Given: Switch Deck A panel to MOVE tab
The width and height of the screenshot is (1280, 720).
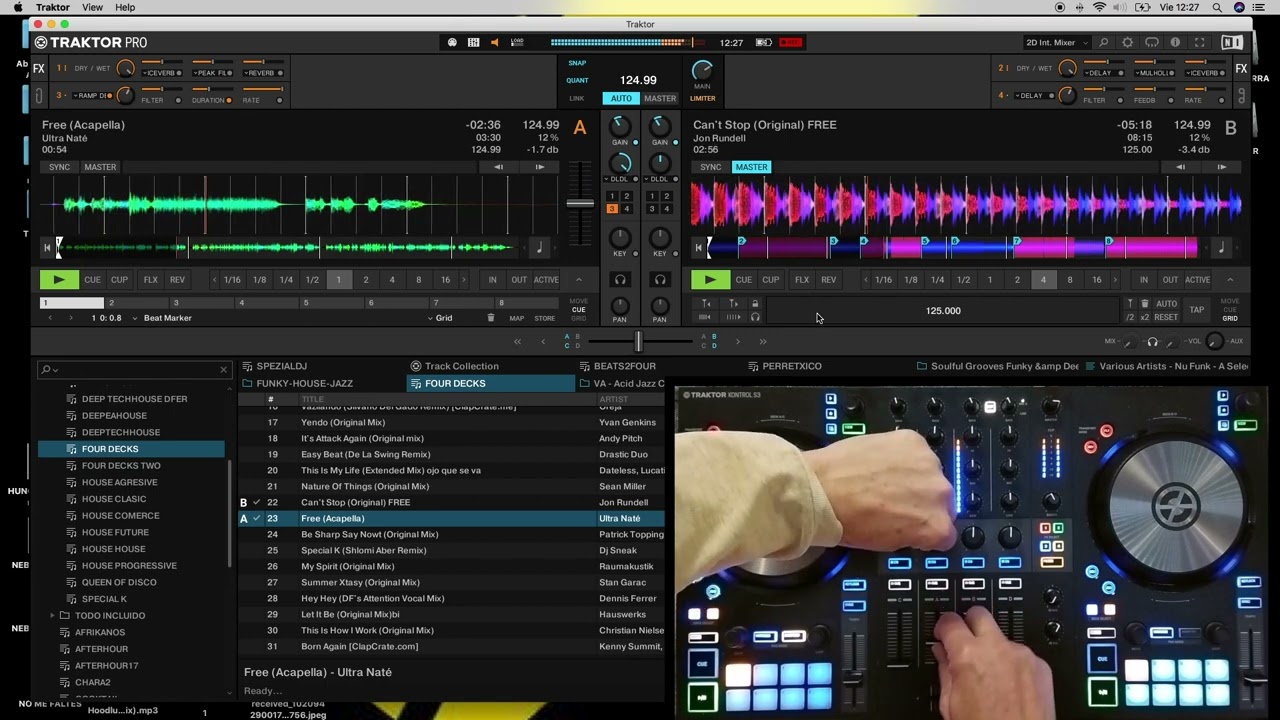Looking at the screenshot, I should point(578,300).
